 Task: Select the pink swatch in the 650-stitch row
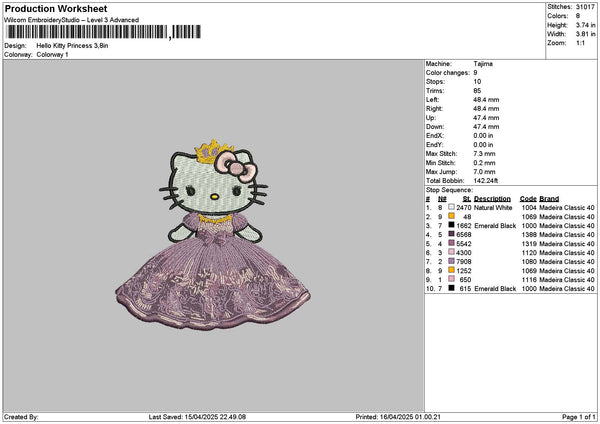pyautogui.click(x=452, y=279)
